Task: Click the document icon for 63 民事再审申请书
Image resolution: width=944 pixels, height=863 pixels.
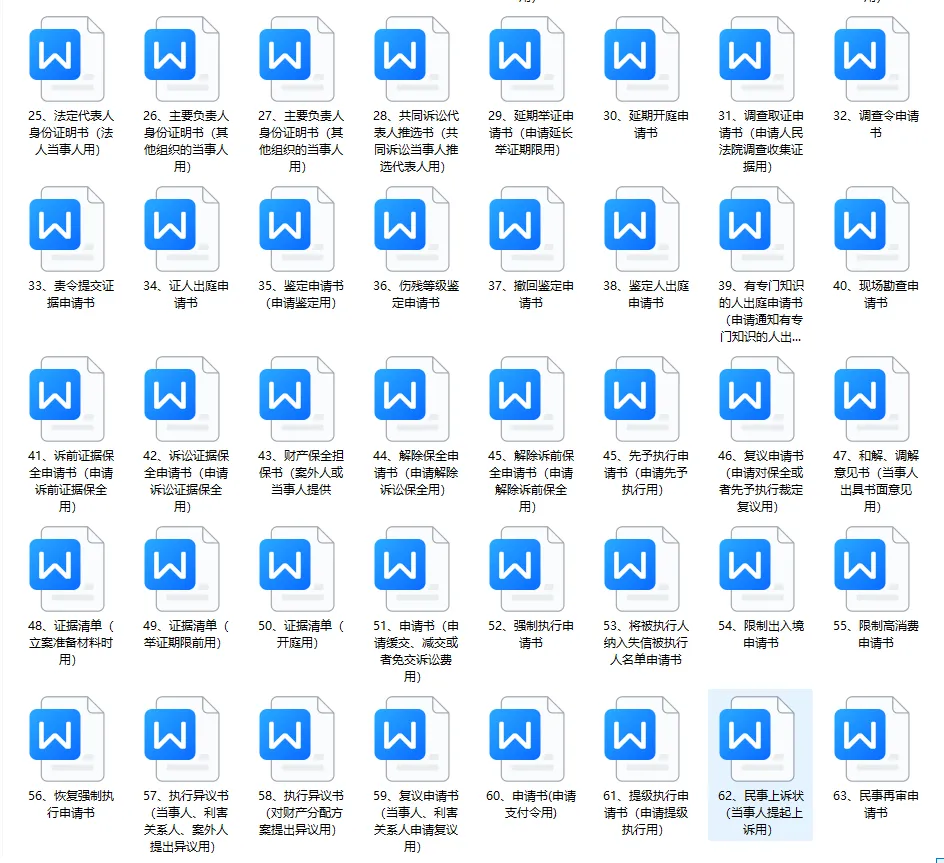Action: click(x=872, y=738)
